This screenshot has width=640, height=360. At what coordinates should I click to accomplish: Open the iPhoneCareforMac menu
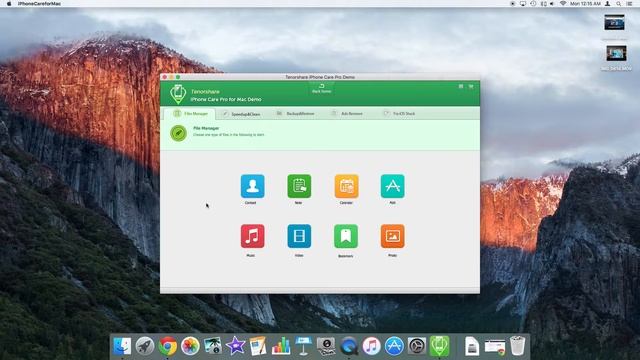point(39,4)
